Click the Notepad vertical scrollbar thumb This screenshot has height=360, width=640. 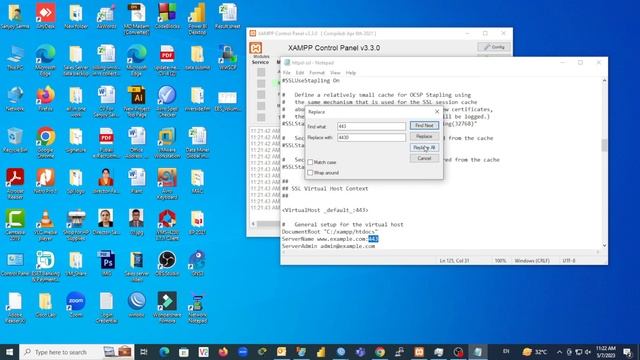[604, 145]
